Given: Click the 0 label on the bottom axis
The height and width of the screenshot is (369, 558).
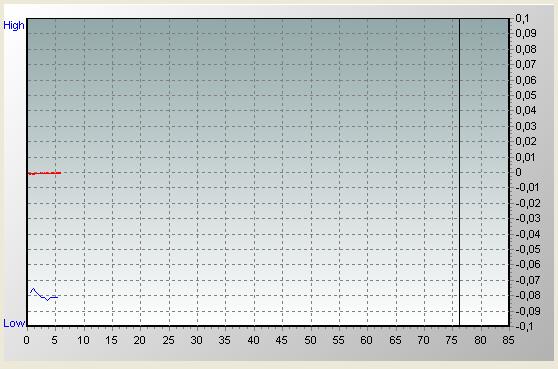Looking at the screenshot, I should click(x=26, y=340).
